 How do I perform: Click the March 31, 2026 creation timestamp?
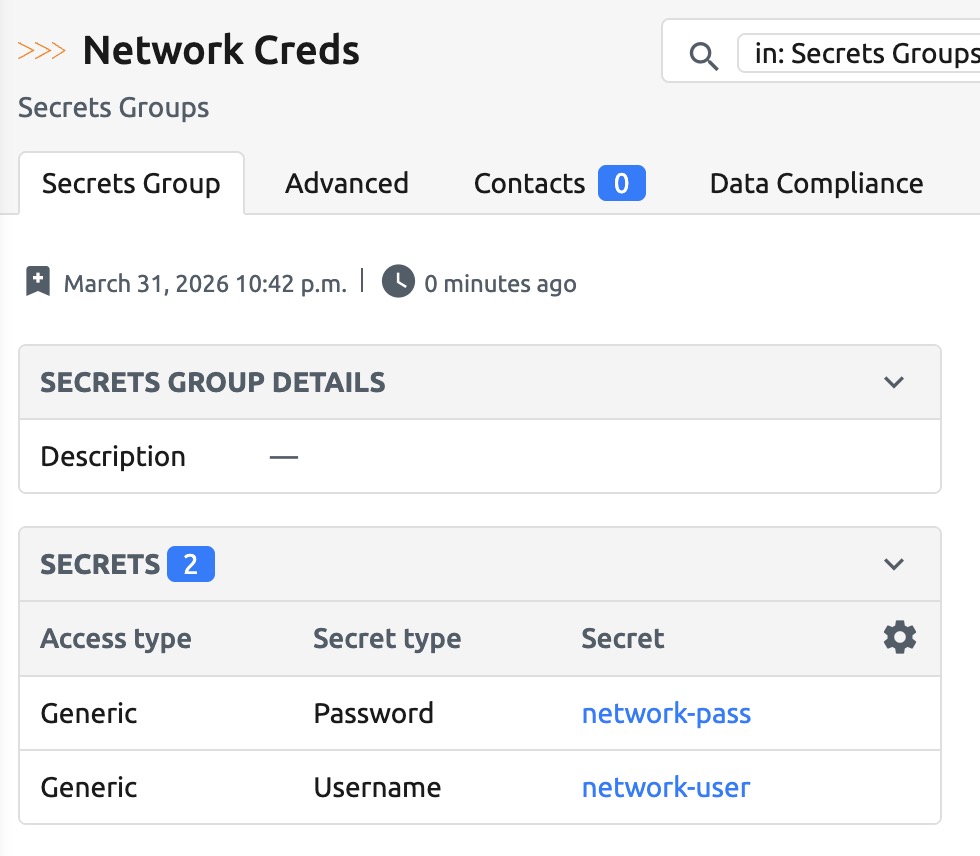(x=205, y=284)
